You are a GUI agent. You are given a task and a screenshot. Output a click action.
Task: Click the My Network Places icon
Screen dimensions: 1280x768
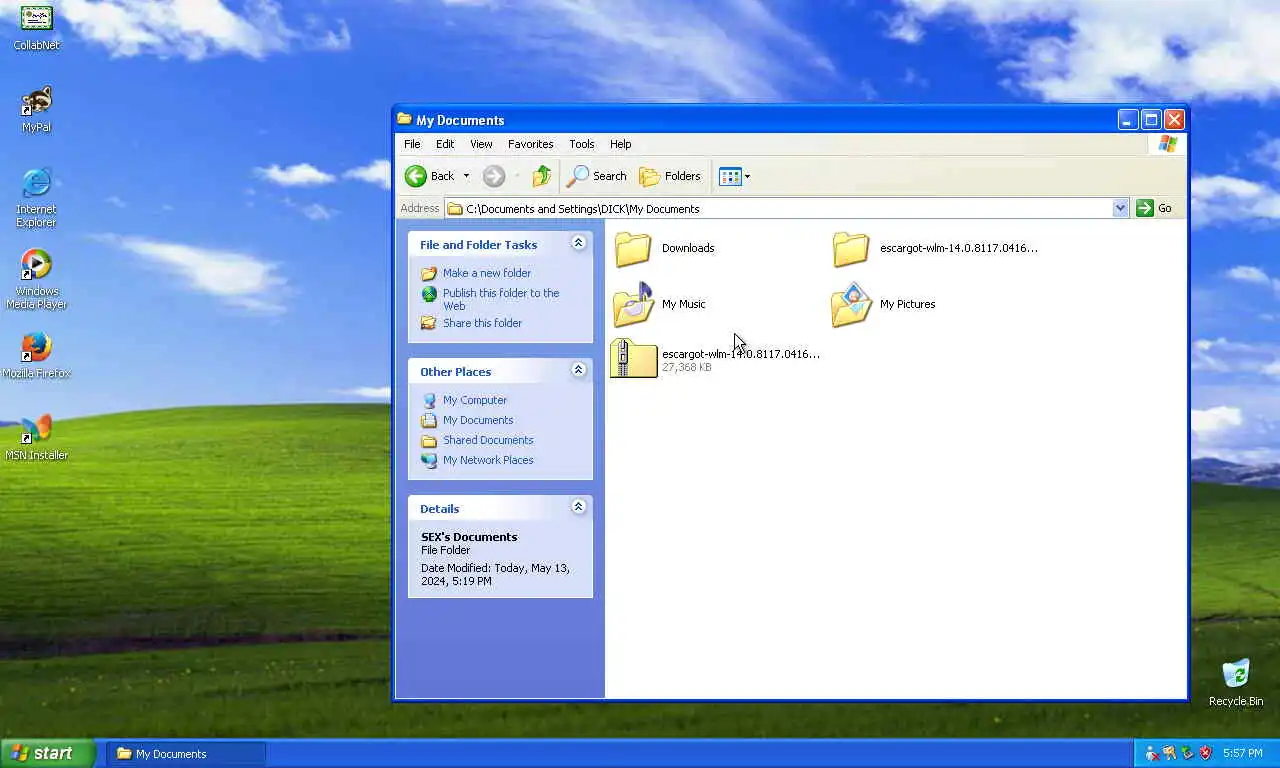point(429,460)
